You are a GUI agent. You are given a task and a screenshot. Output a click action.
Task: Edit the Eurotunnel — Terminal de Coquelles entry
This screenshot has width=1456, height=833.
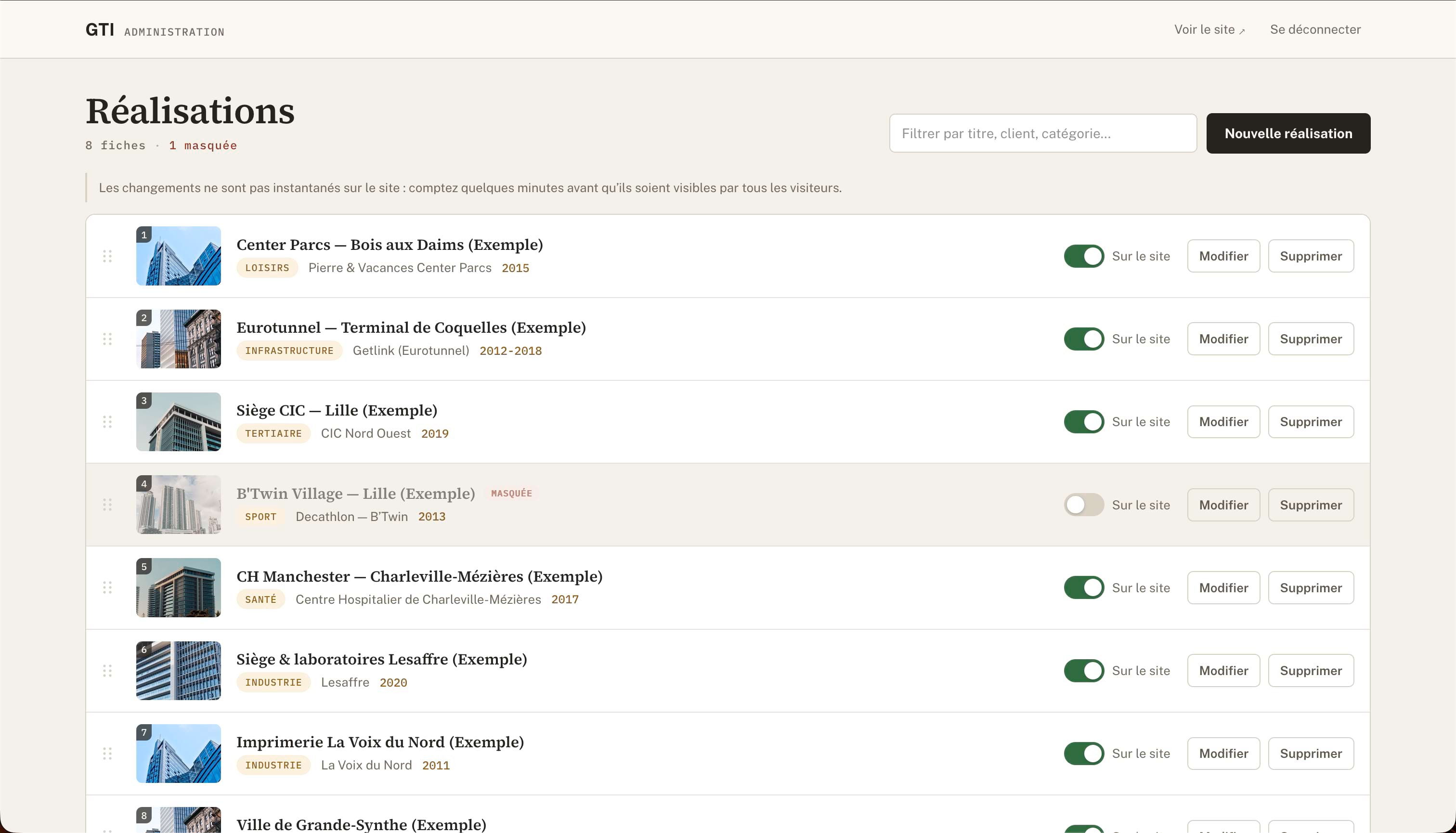pos(1224,338)
